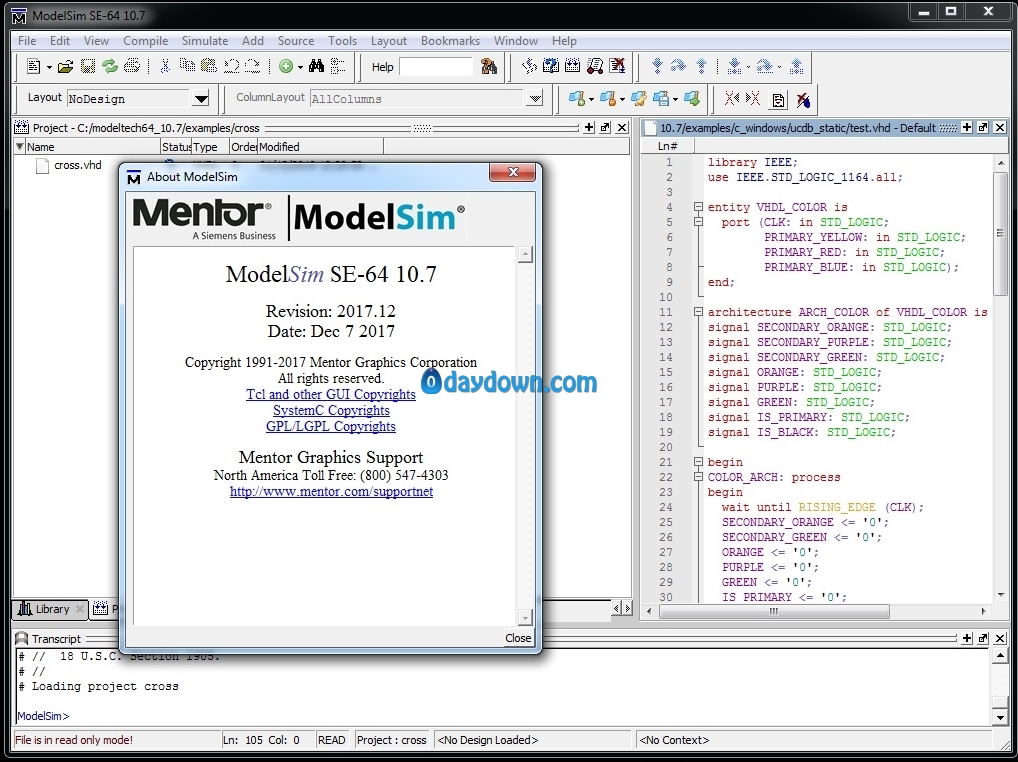Open the dropdown arrow next to New File icon
1018x762 pixels.
click(49, 67)
